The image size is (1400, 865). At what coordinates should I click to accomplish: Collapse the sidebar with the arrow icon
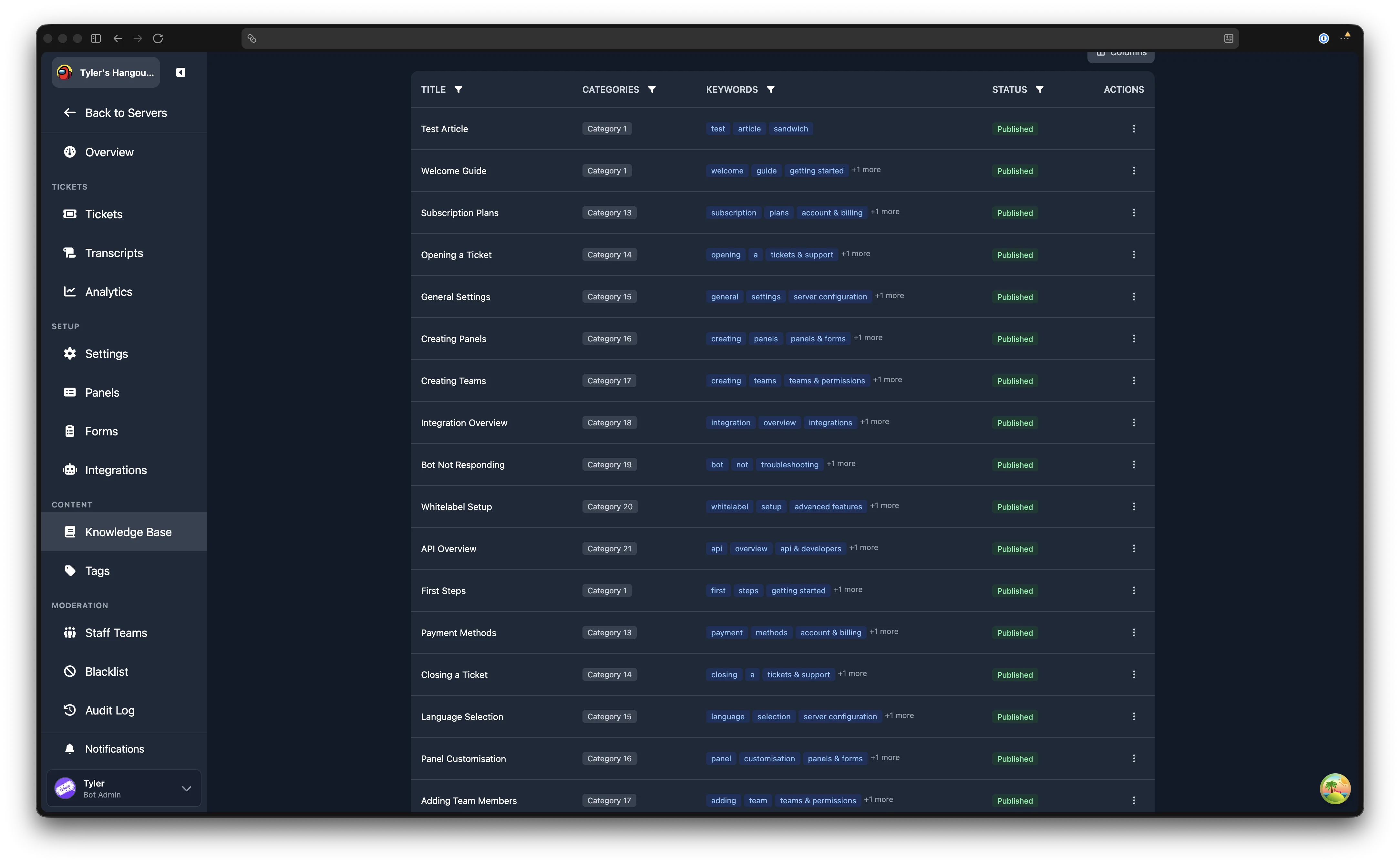(181, 73)
